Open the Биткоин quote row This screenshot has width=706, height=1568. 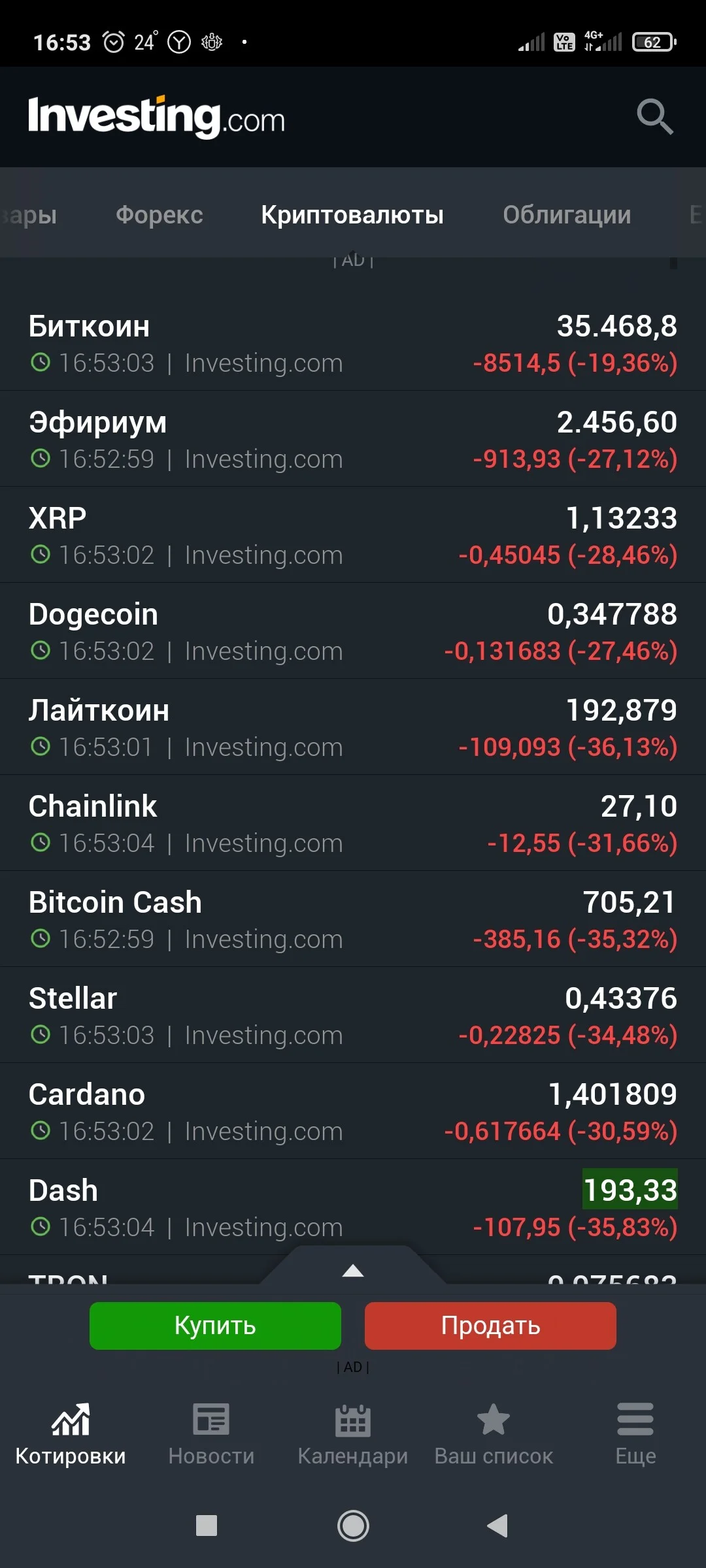[x=353, y=343]
